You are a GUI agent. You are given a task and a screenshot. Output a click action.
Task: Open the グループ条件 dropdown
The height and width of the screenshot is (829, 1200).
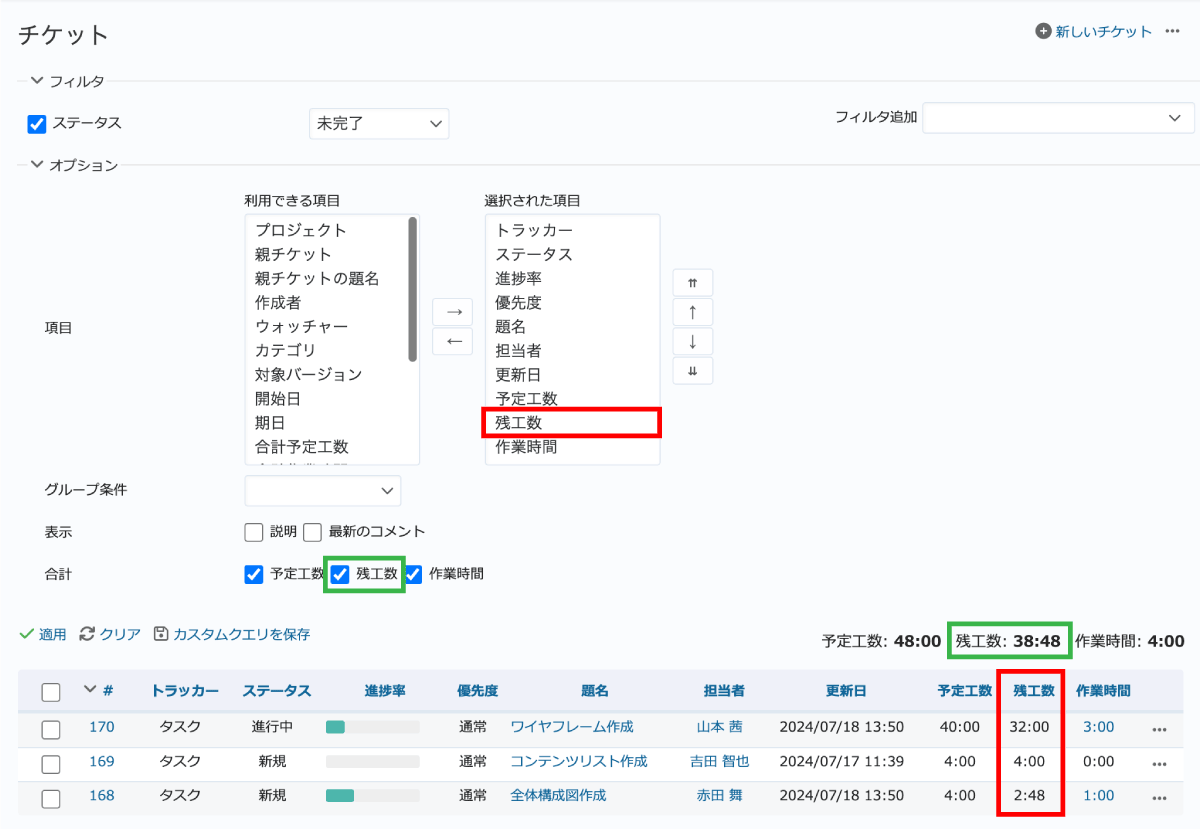click(322, 491)
